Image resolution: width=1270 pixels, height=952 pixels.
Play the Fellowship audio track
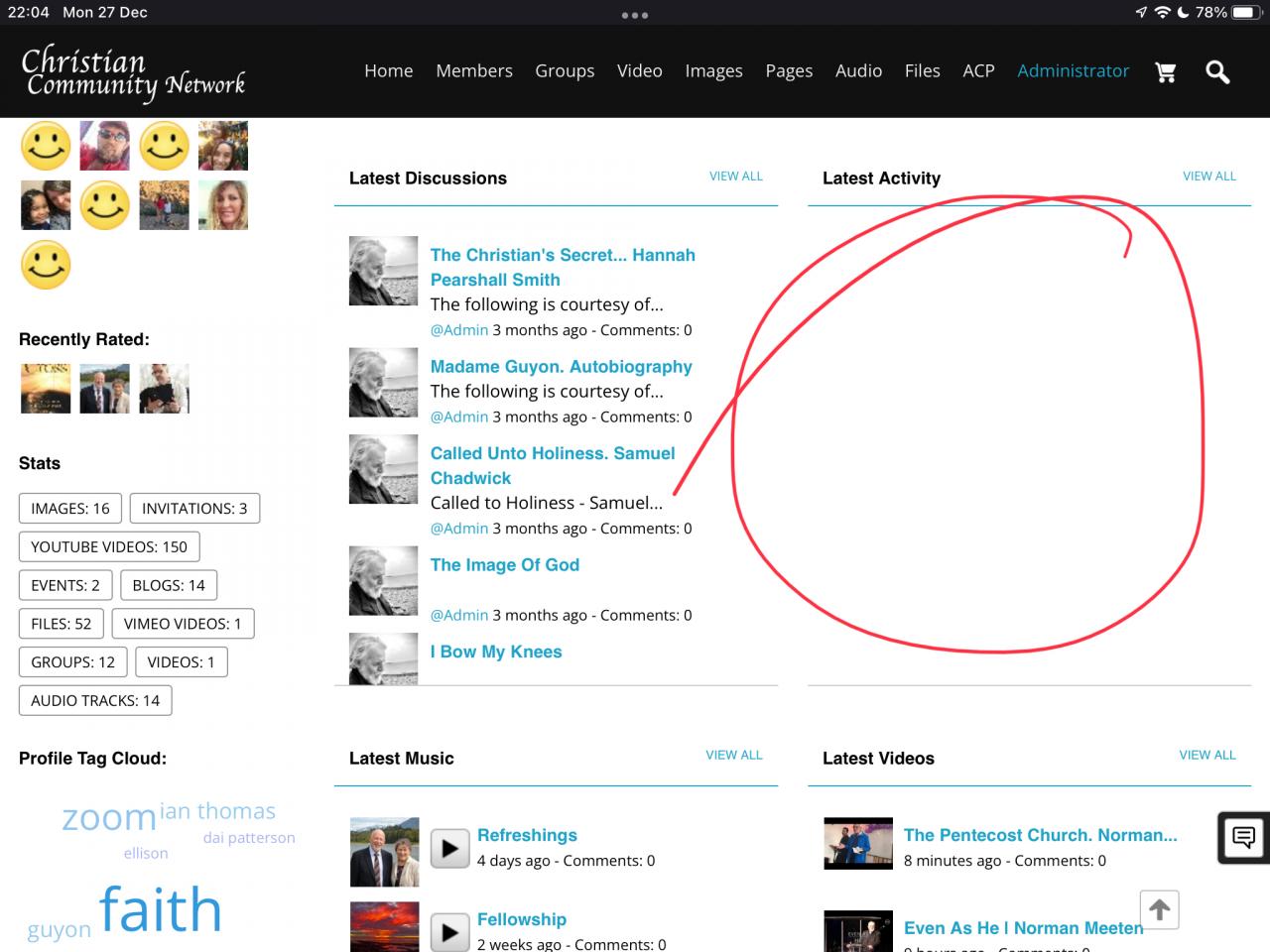point(449,932)
